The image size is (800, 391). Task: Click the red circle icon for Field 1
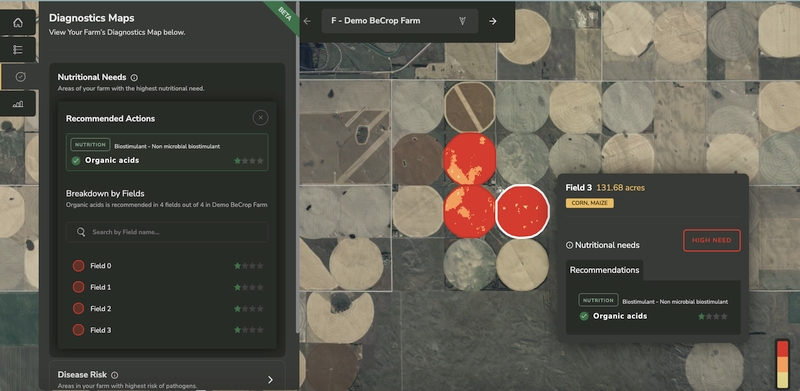78,287
